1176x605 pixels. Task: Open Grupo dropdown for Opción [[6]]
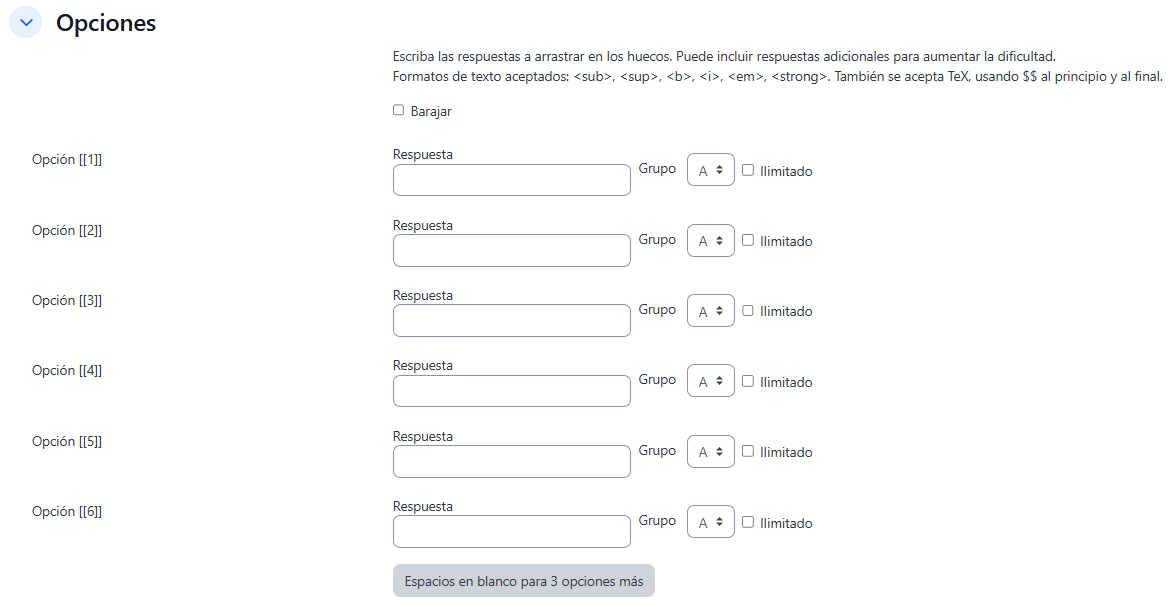[x=710, y=522]
